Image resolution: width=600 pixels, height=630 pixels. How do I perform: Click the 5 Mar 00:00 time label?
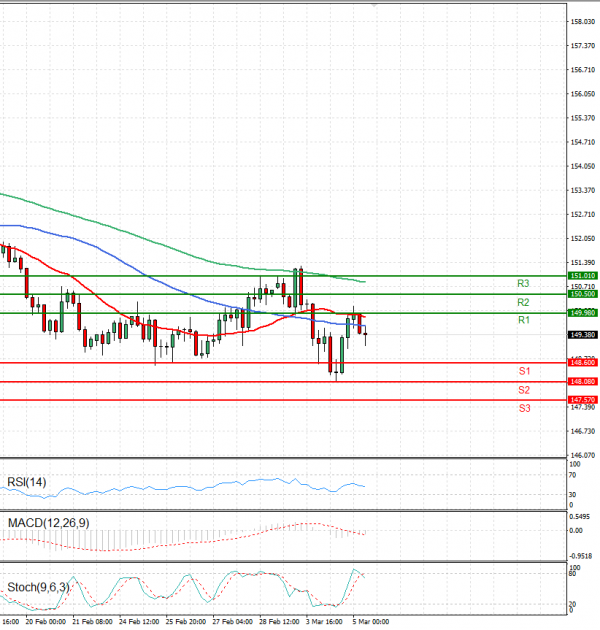(x=371, y=622)
